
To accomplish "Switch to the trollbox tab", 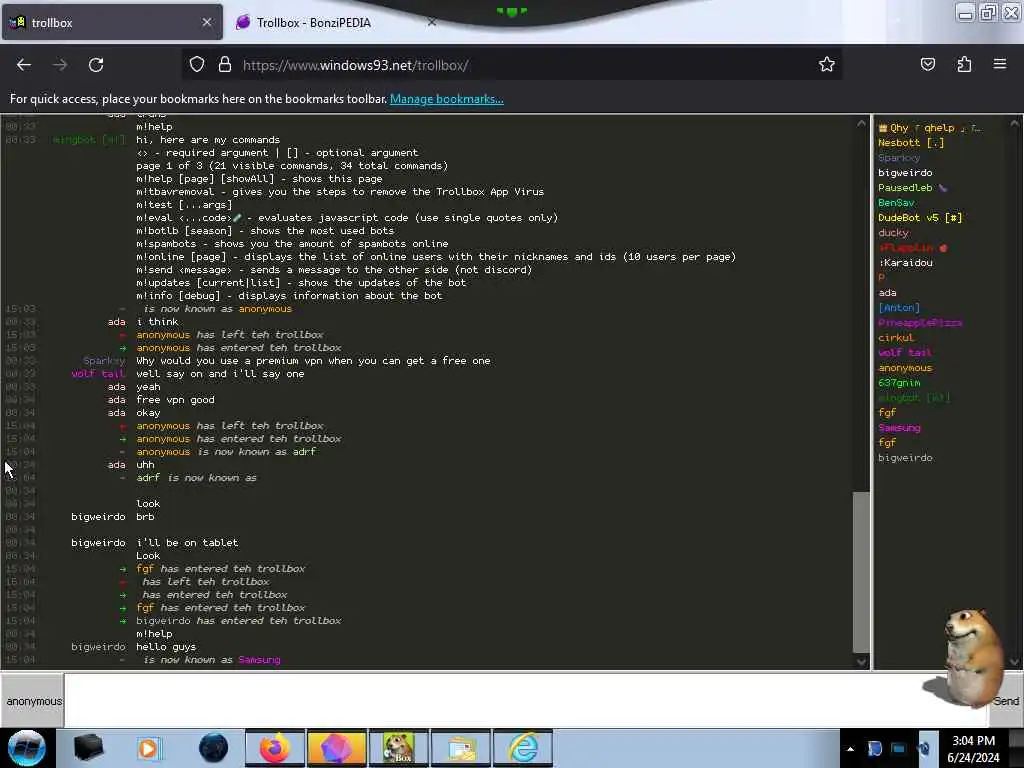I will tap(111, 22).
